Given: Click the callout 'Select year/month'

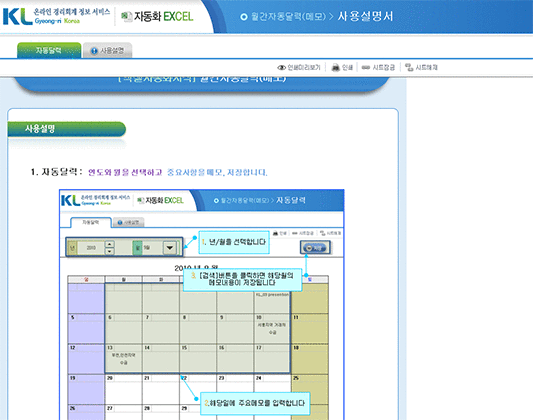Looking at the screenshot, I should [x=234, y=242].
